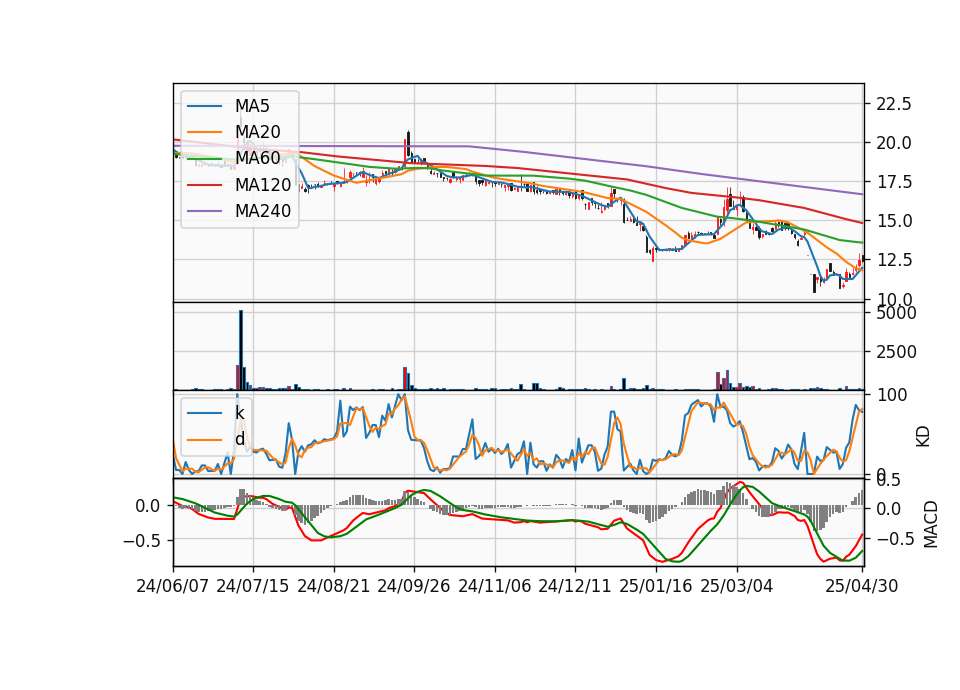Click the 25/03/04 date axis label

[x=737, y=586]
